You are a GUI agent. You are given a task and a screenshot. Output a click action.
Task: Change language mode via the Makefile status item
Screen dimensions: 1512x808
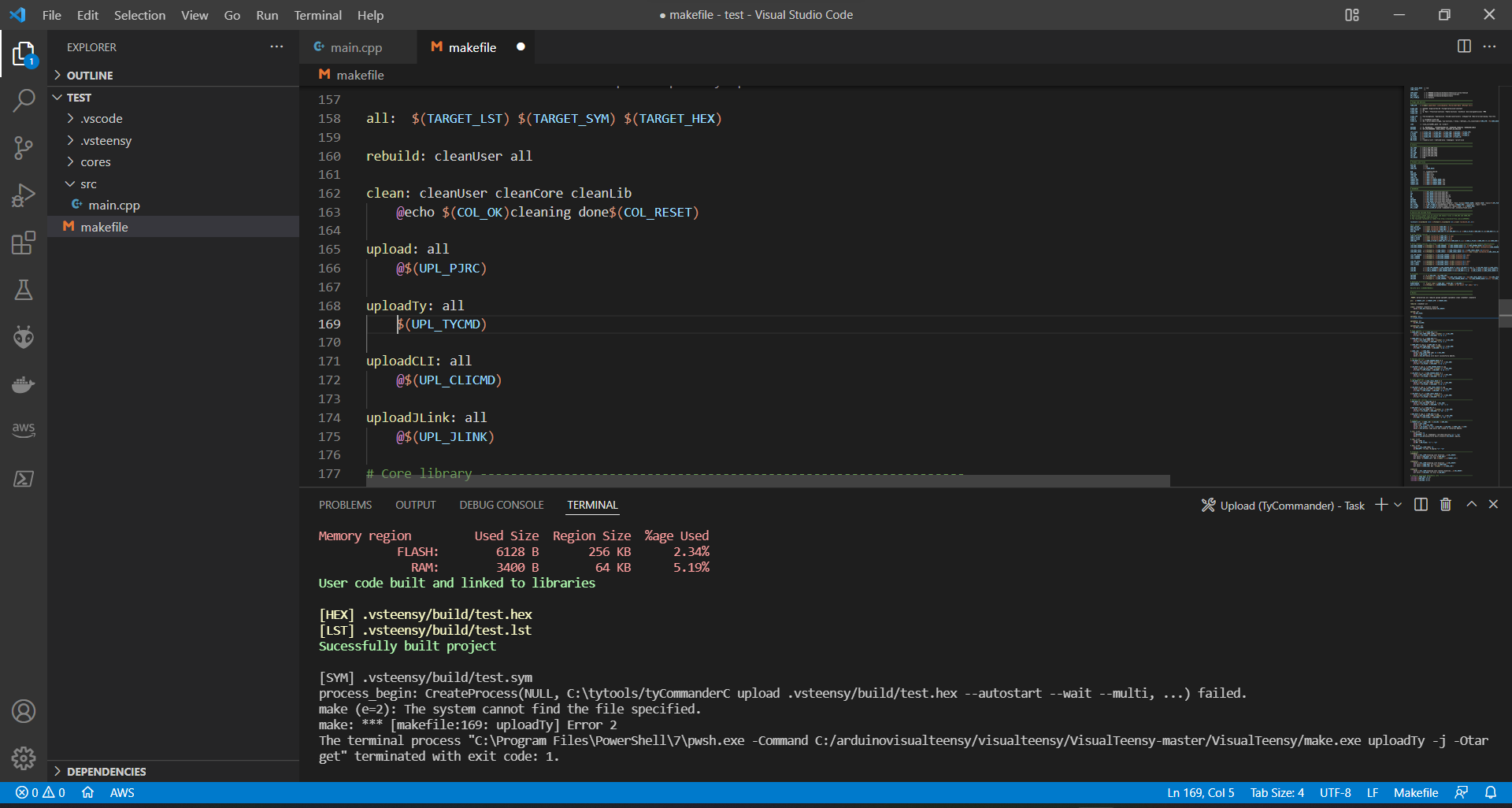tap(1415, 793)
